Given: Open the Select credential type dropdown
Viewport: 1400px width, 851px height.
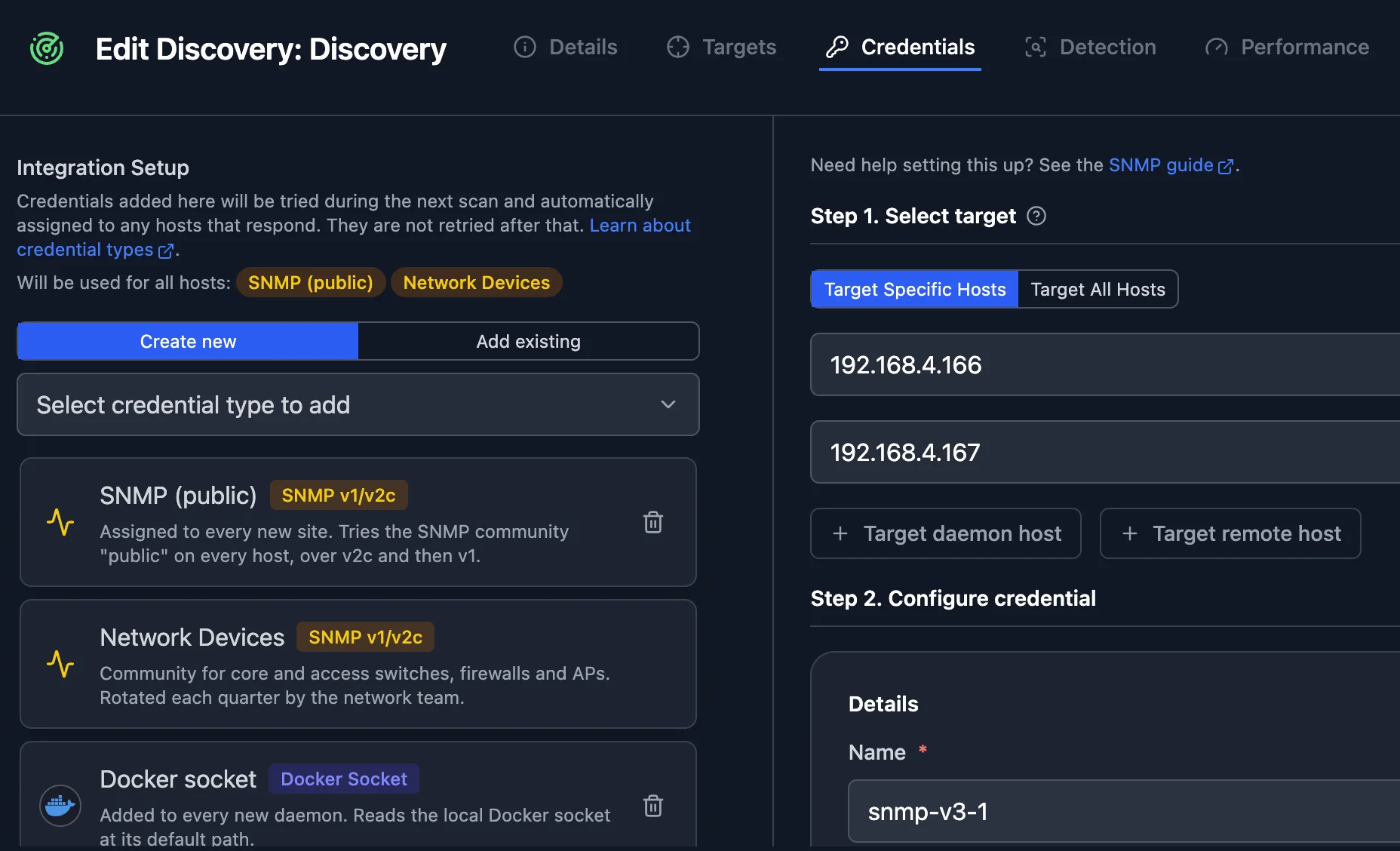Looking at the screenshot, I should tap(358, 405).
